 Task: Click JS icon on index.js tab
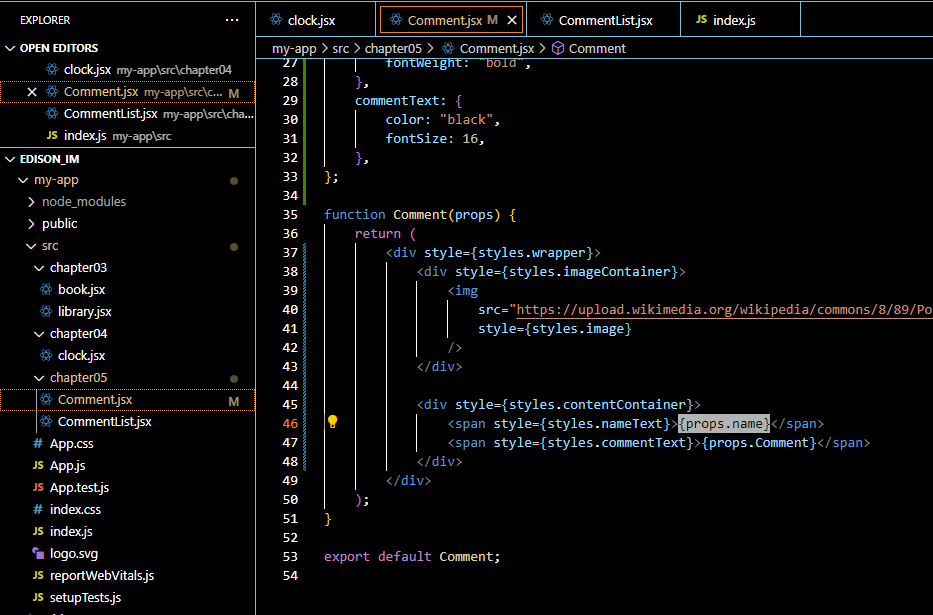[702, 20]
